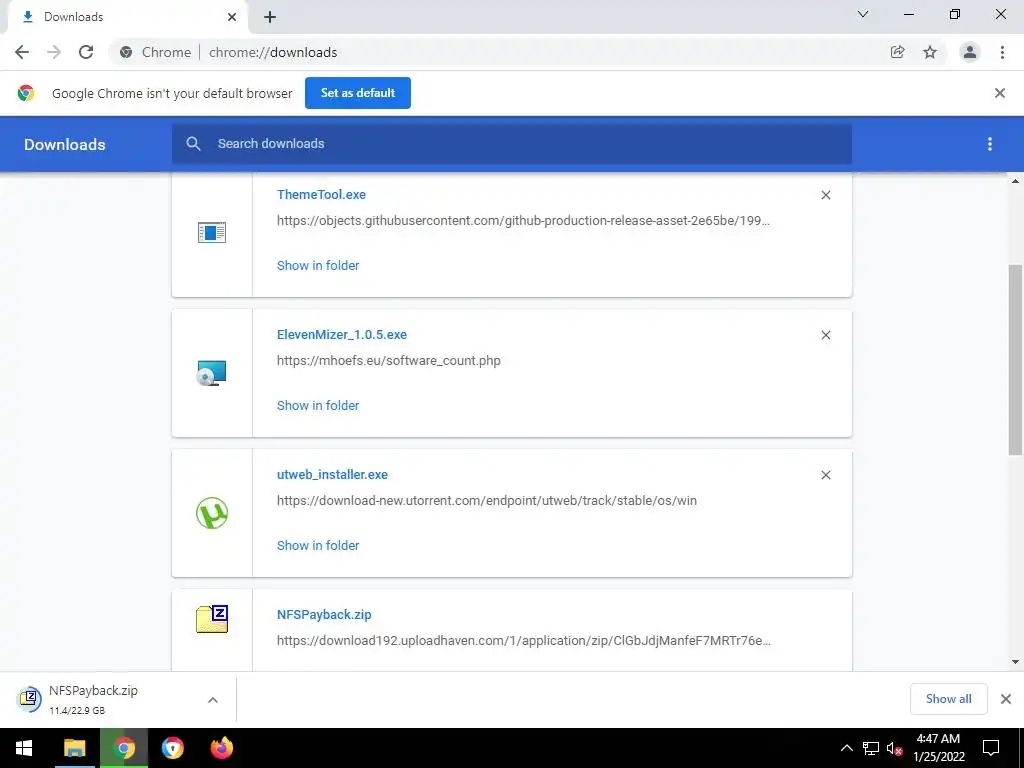The image size is (1024, 768).
Task: Open NFSPayback.zip link in downloads list
Action: coord(324,615)
